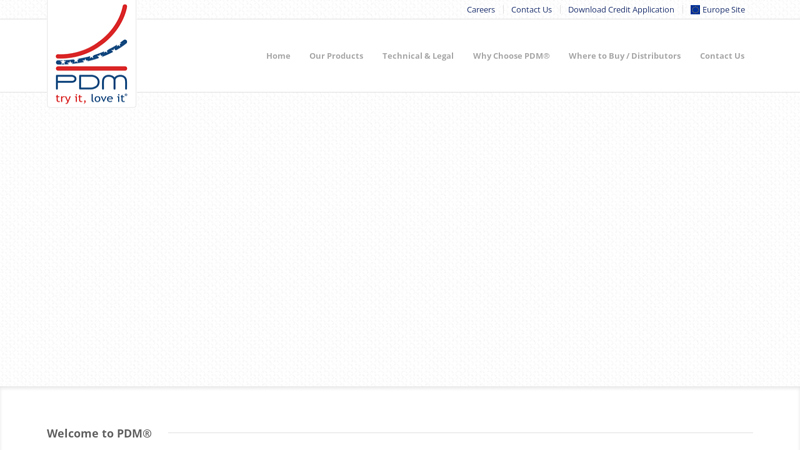Click the Welcome to PDM® heading

coord(98,433)
